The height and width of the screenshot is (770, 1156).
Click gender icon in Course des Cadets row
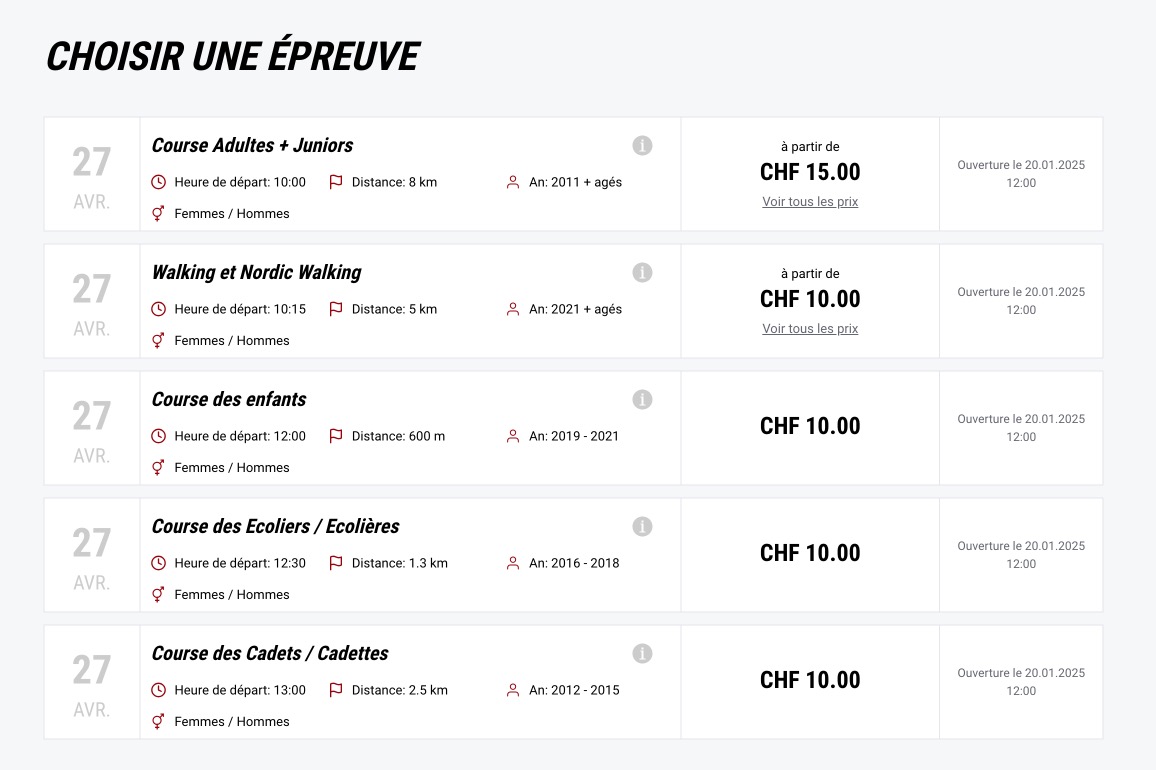[x=158, y=721]
